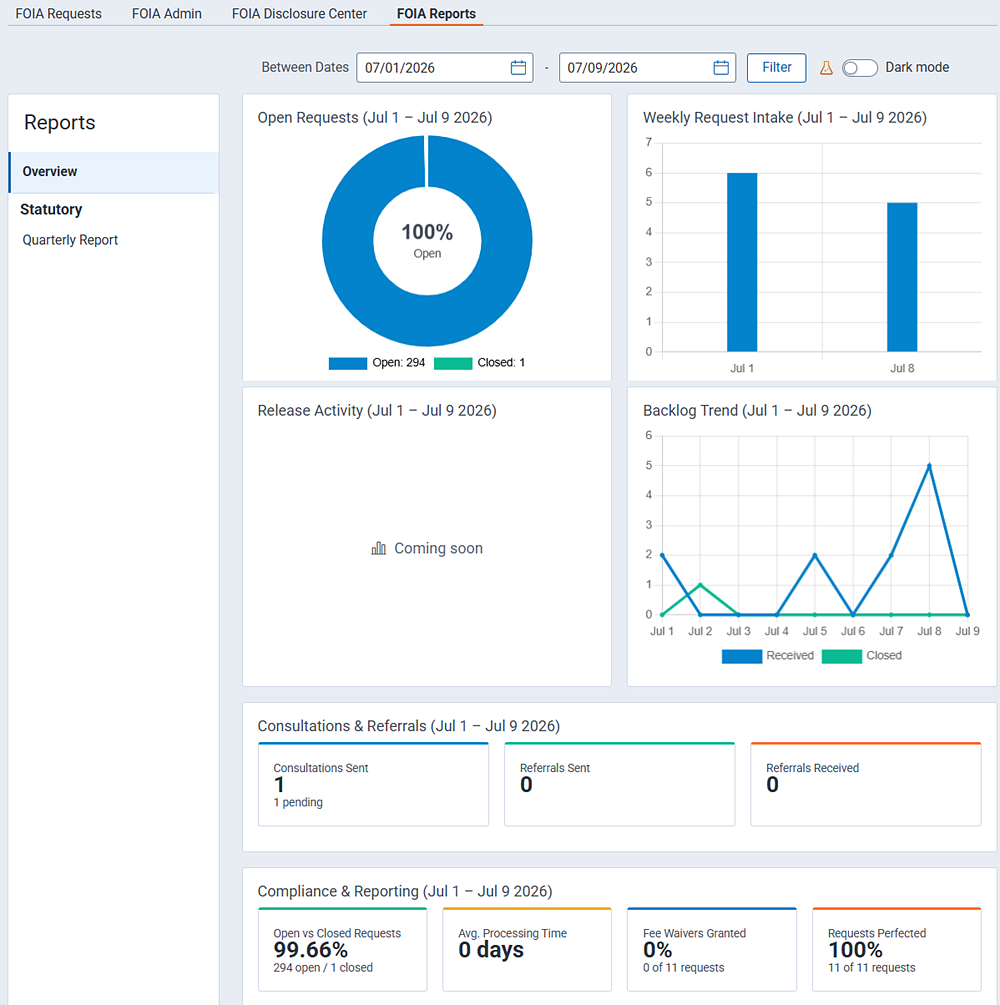The height and width of the screenshot is (1005, 1000).
Task: Click the start date field 07/01/2026
Action: click(x=444, y=67)
